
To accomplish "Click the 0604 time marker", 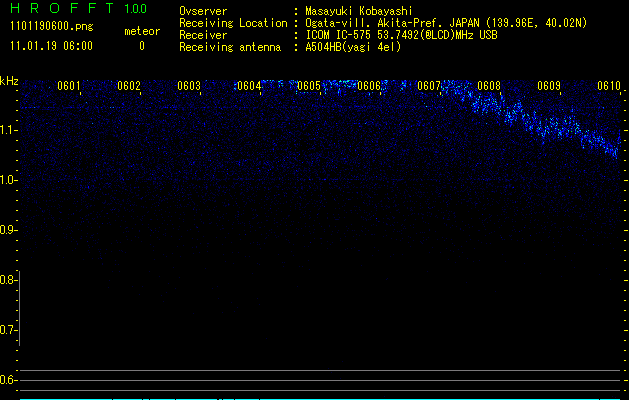I will [249, 86].
